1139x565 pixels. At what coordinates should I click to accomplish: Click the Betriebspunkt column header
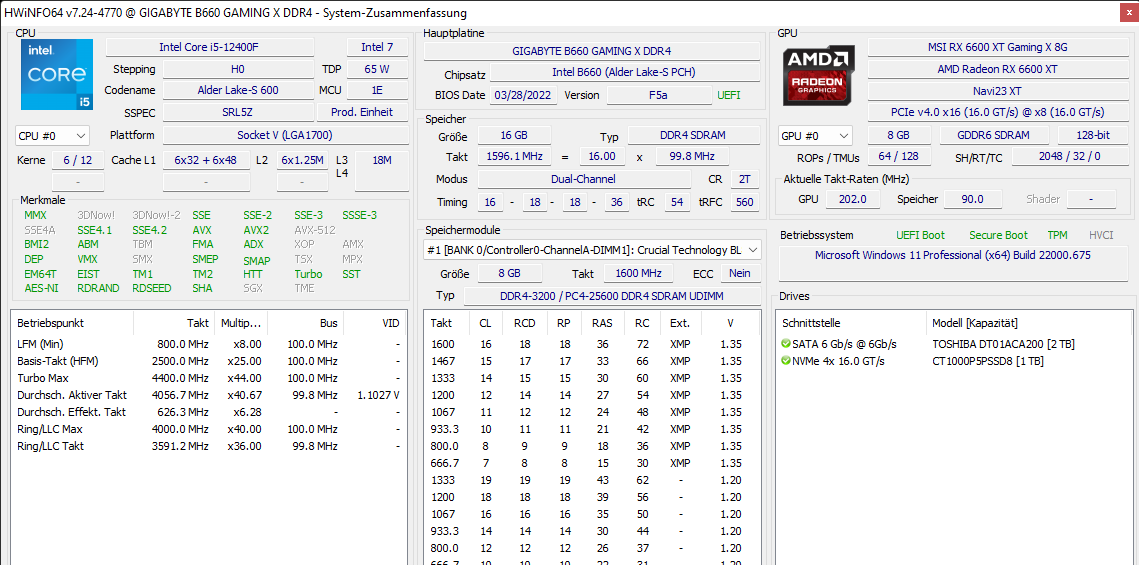(x=72, y=323)
